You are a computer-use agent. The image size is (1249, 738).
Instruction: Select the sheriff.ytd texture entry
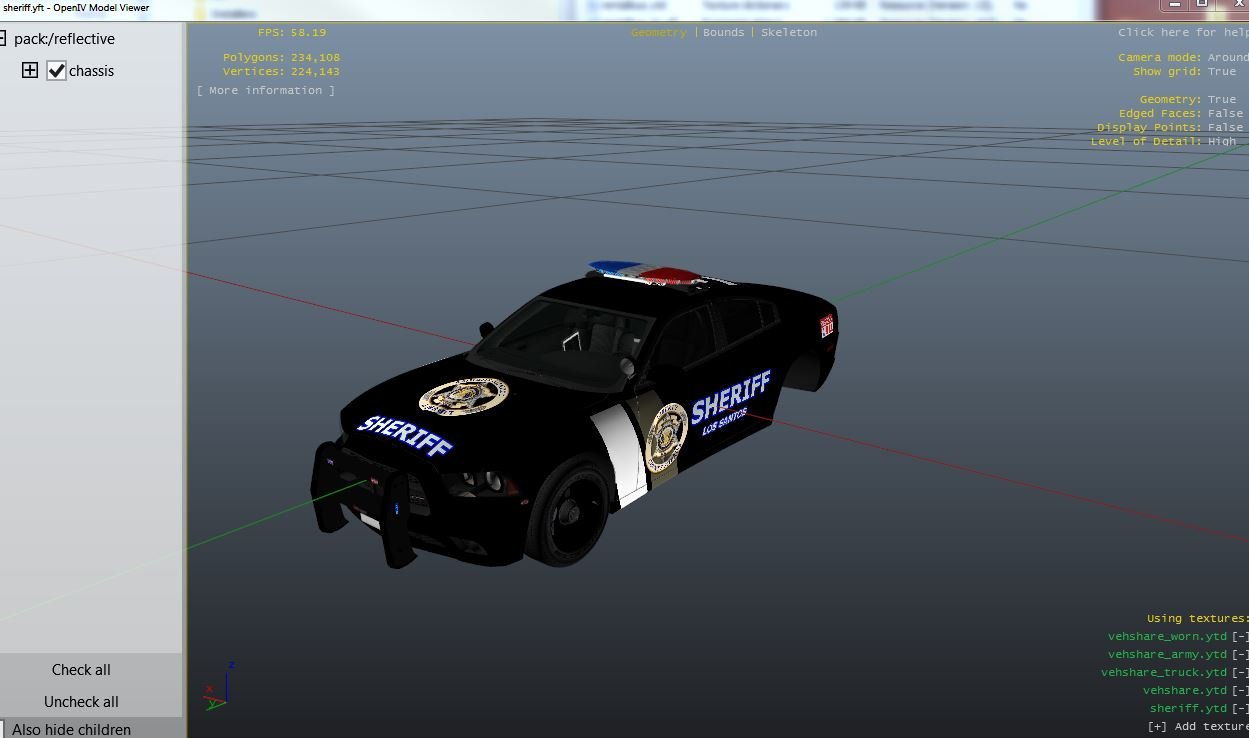(x=1188, y=708)
